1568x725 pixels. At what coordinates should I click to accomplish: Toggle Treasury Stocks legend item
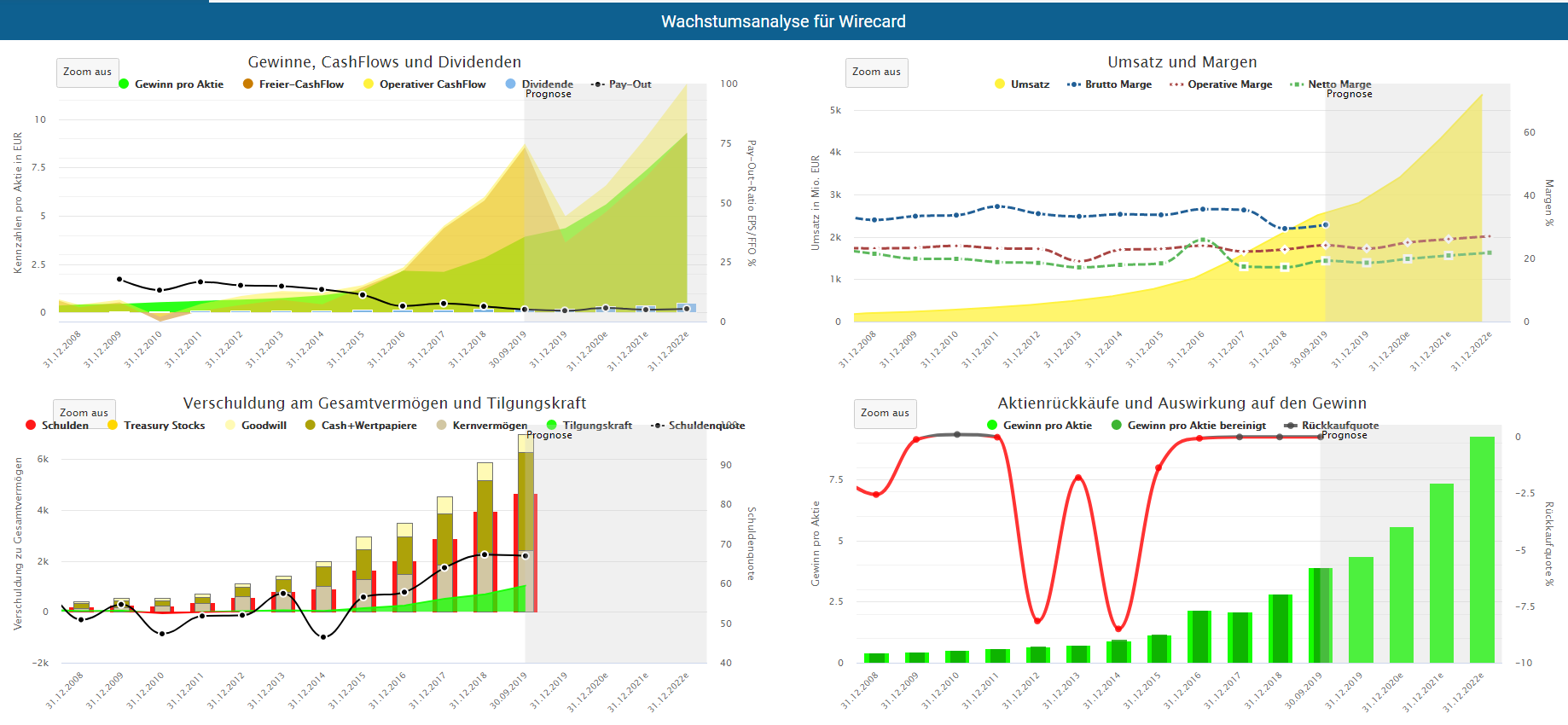click(x=164, y=426)
